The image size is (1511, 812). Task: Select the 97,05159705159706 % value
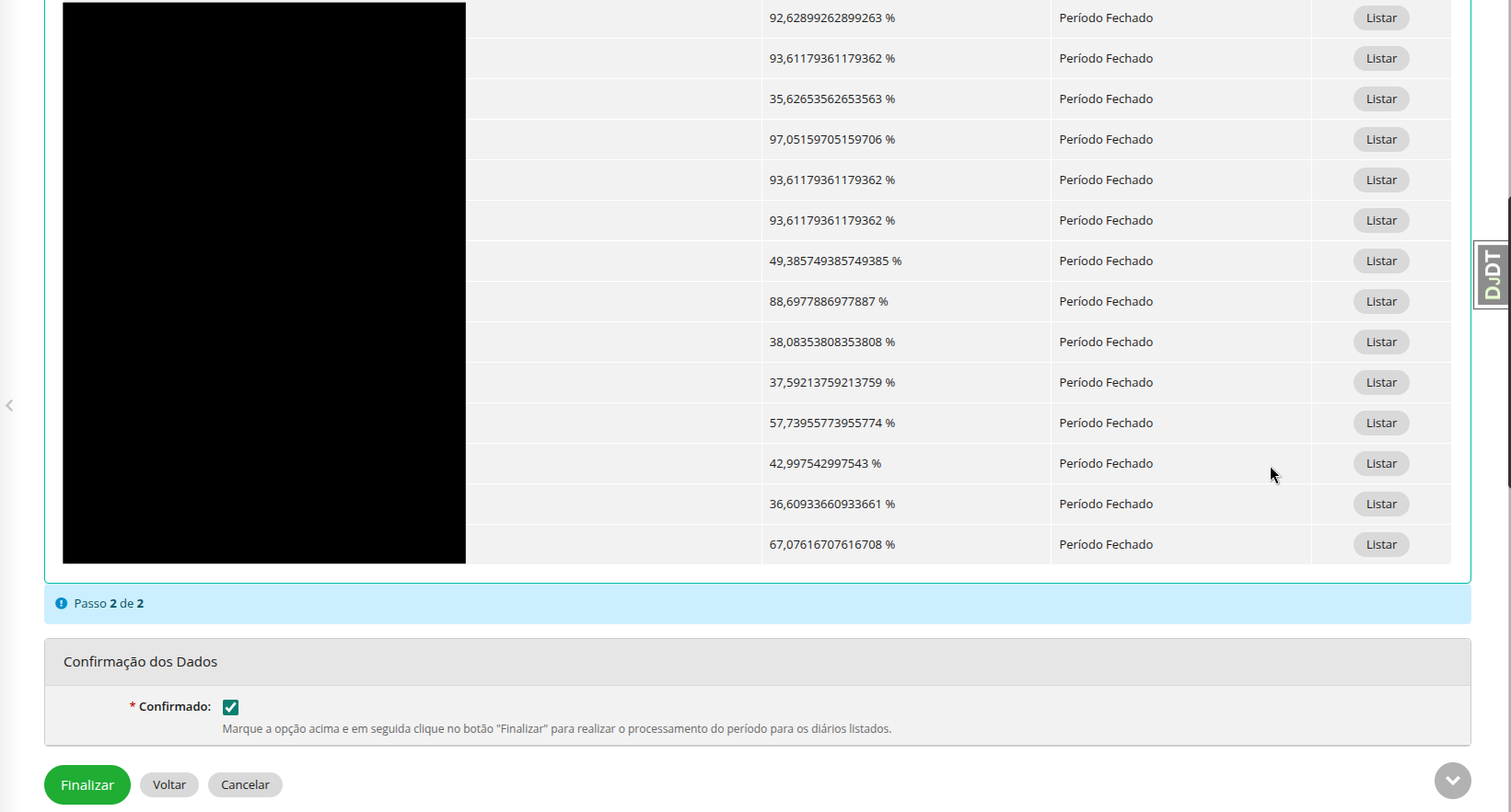pos(832,140)
